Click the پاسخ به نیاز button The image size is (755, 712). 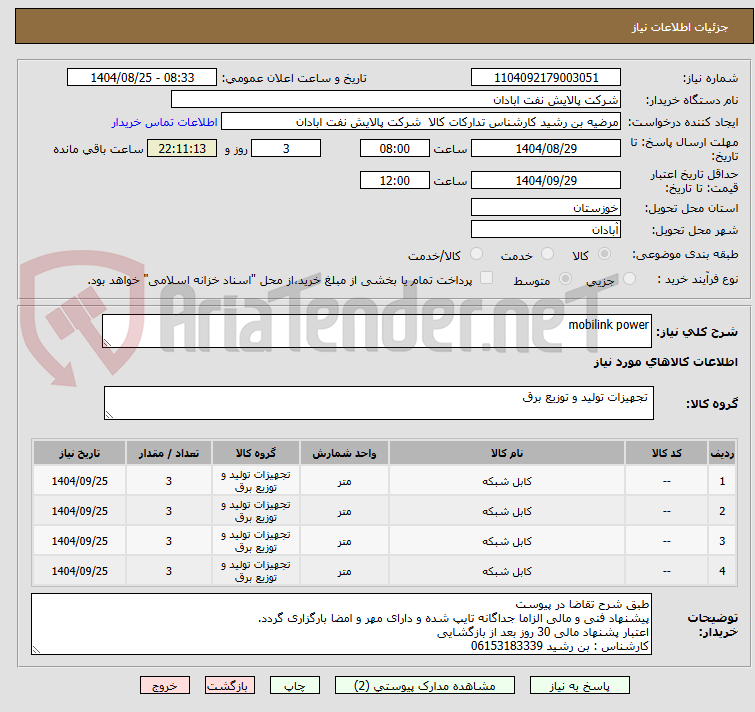tap(581, 686)
